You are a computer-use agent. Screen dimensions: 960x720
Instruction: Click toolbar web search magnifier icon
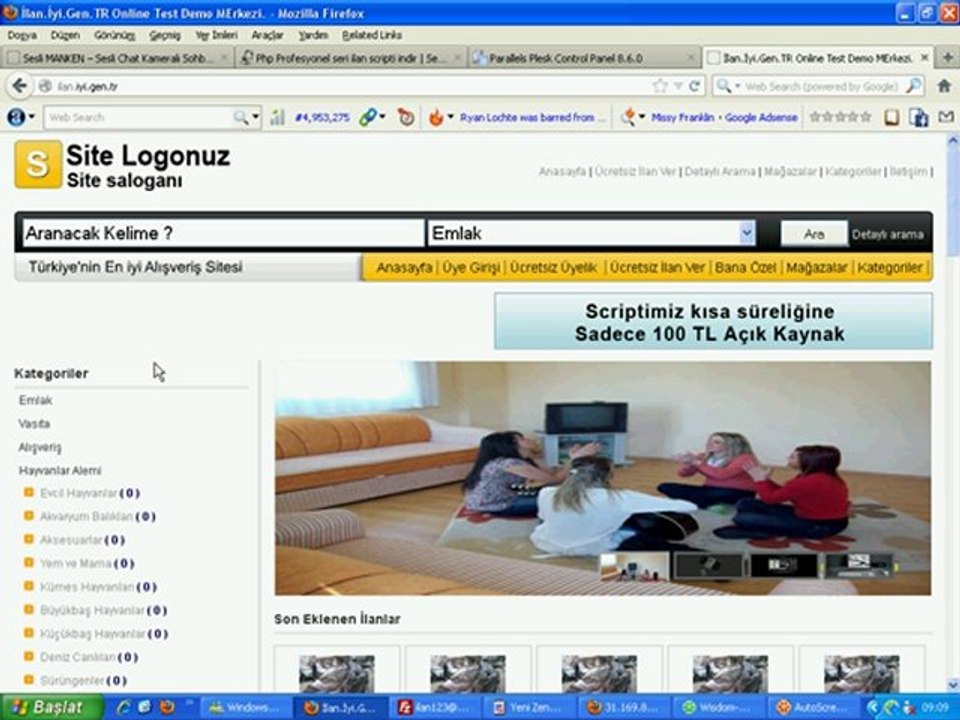[x=241, y=117]
